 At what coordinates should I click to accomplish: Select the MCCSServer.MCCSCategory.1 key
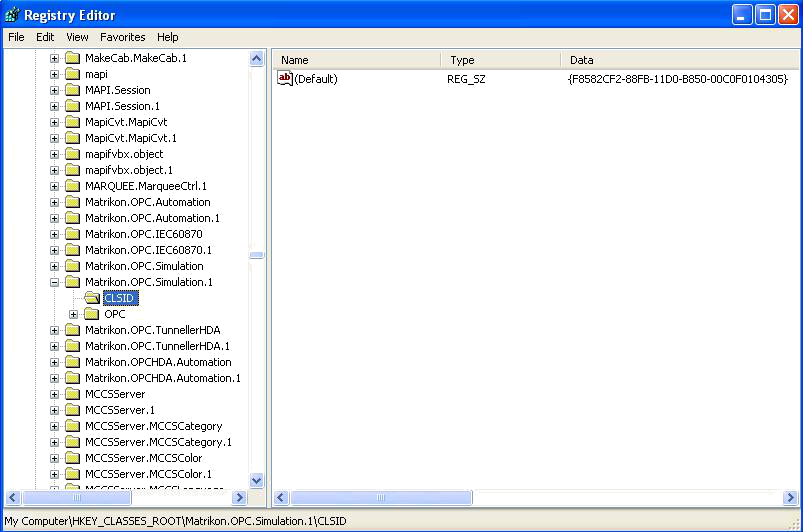[x=158, y=442]
